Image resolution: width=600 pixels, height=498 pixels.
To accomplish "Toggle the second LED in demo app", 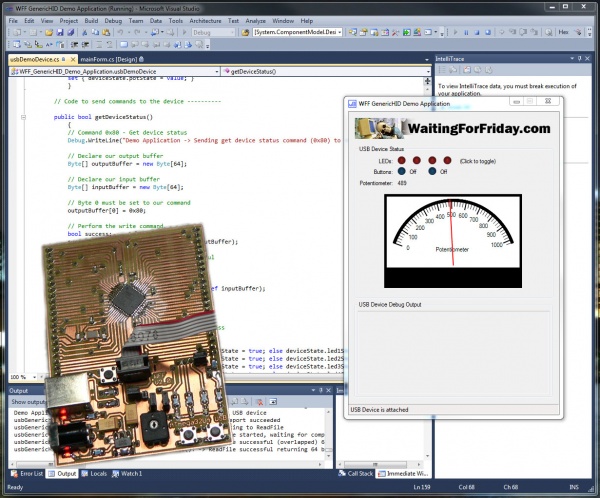I will point(417,160).
